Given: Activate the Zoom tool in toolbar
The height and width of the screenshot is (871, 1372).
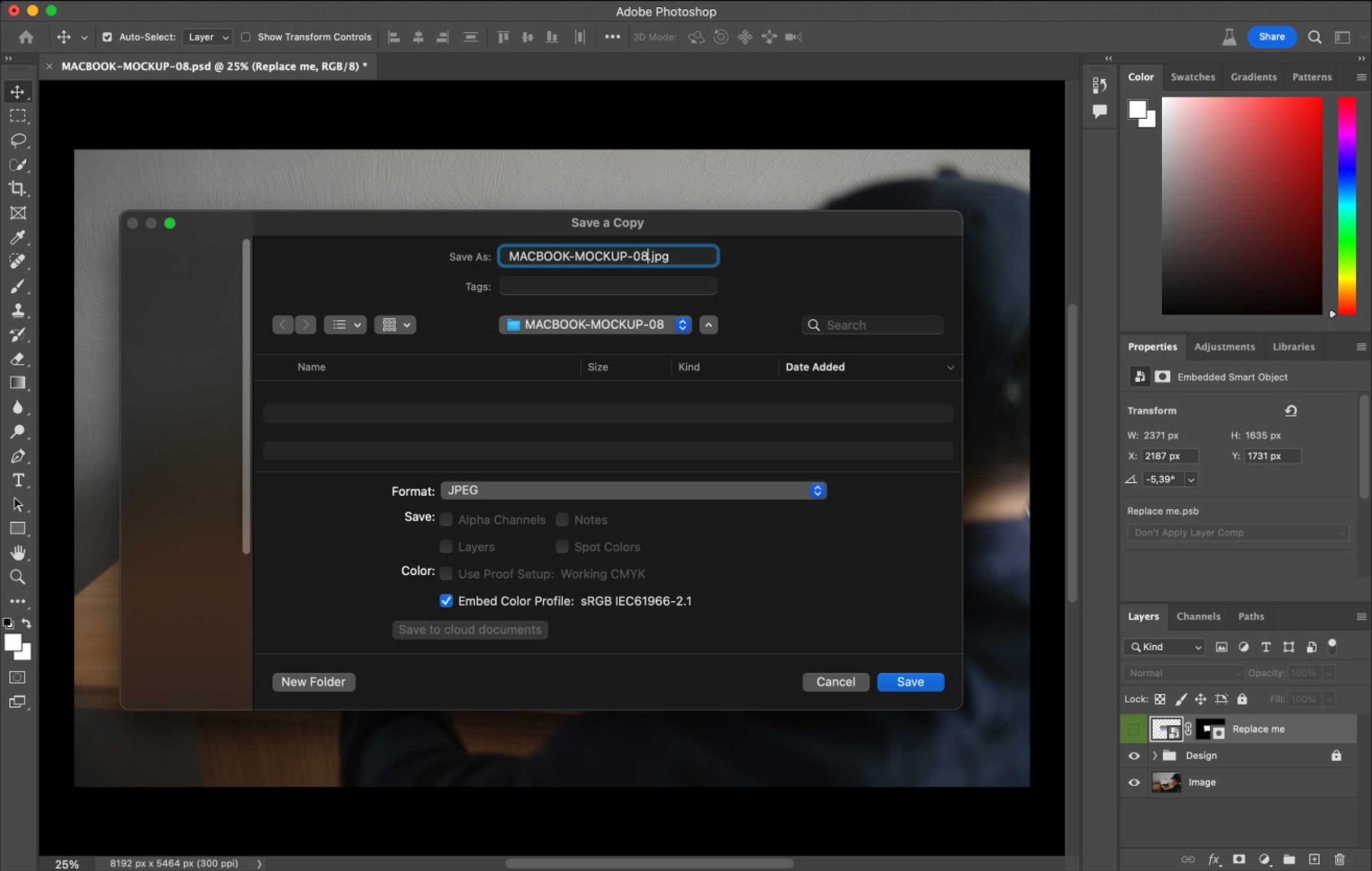Looking at the screenshot, I should pos(18,577).
